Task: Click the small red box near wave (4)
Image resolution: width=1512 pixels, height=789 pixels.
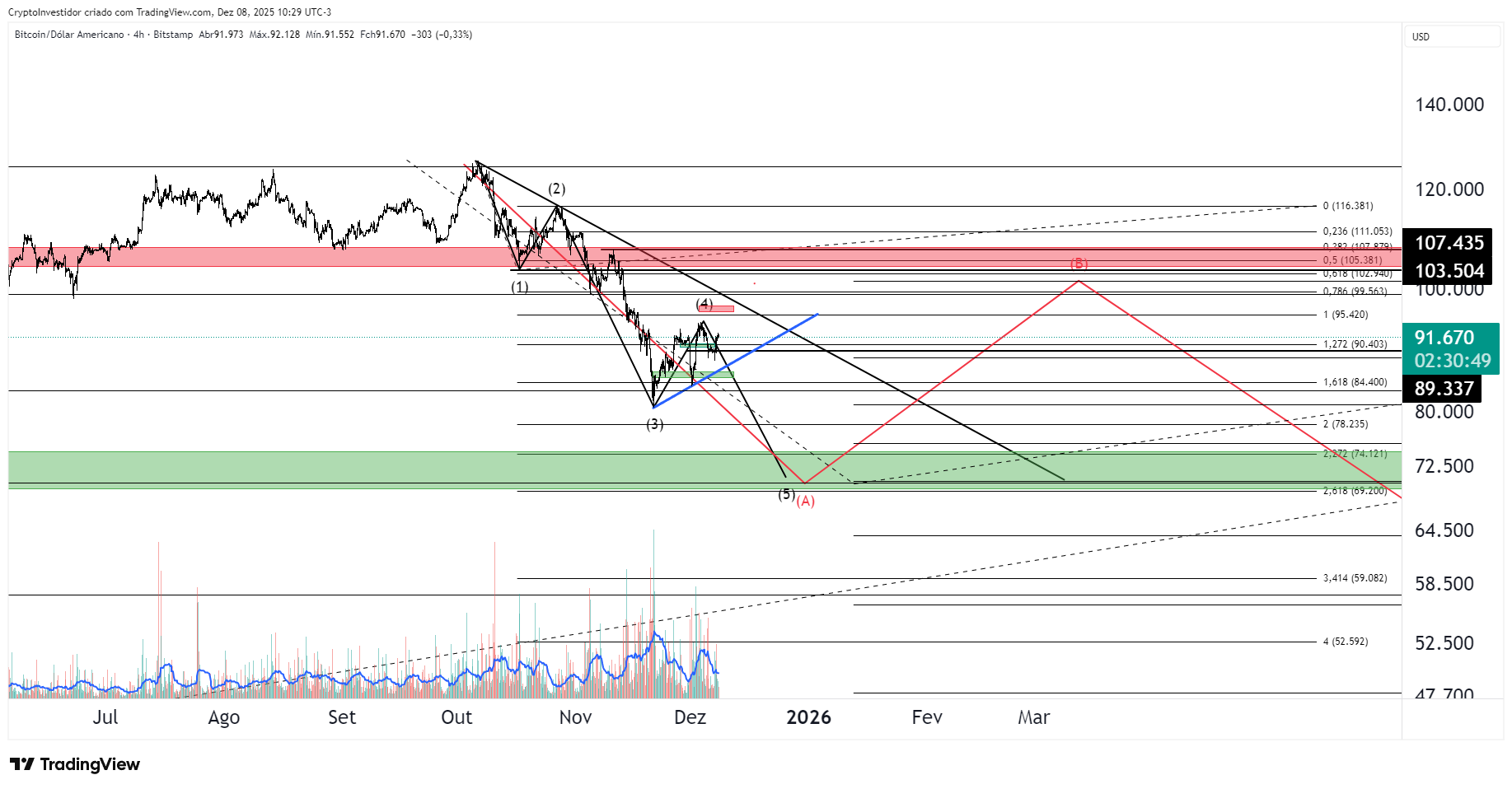Action: 717,309
